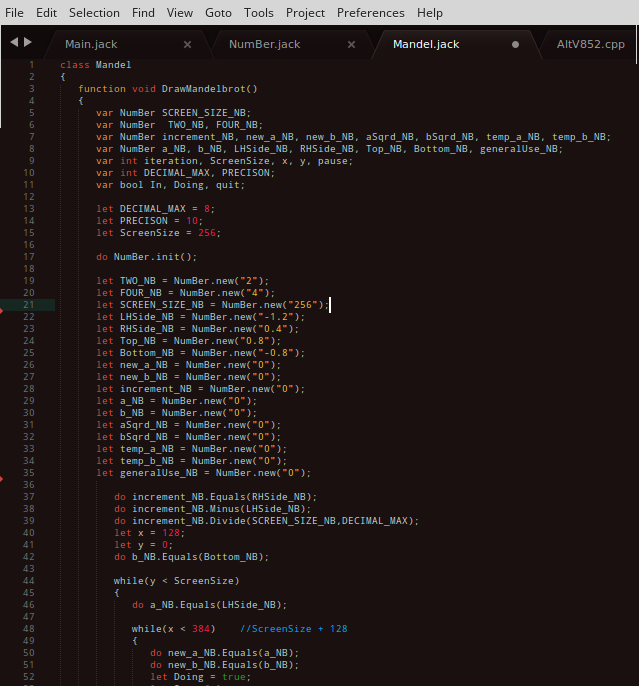Open the Find menu
The image size is (639, 686).
click(x=143, y=13)
